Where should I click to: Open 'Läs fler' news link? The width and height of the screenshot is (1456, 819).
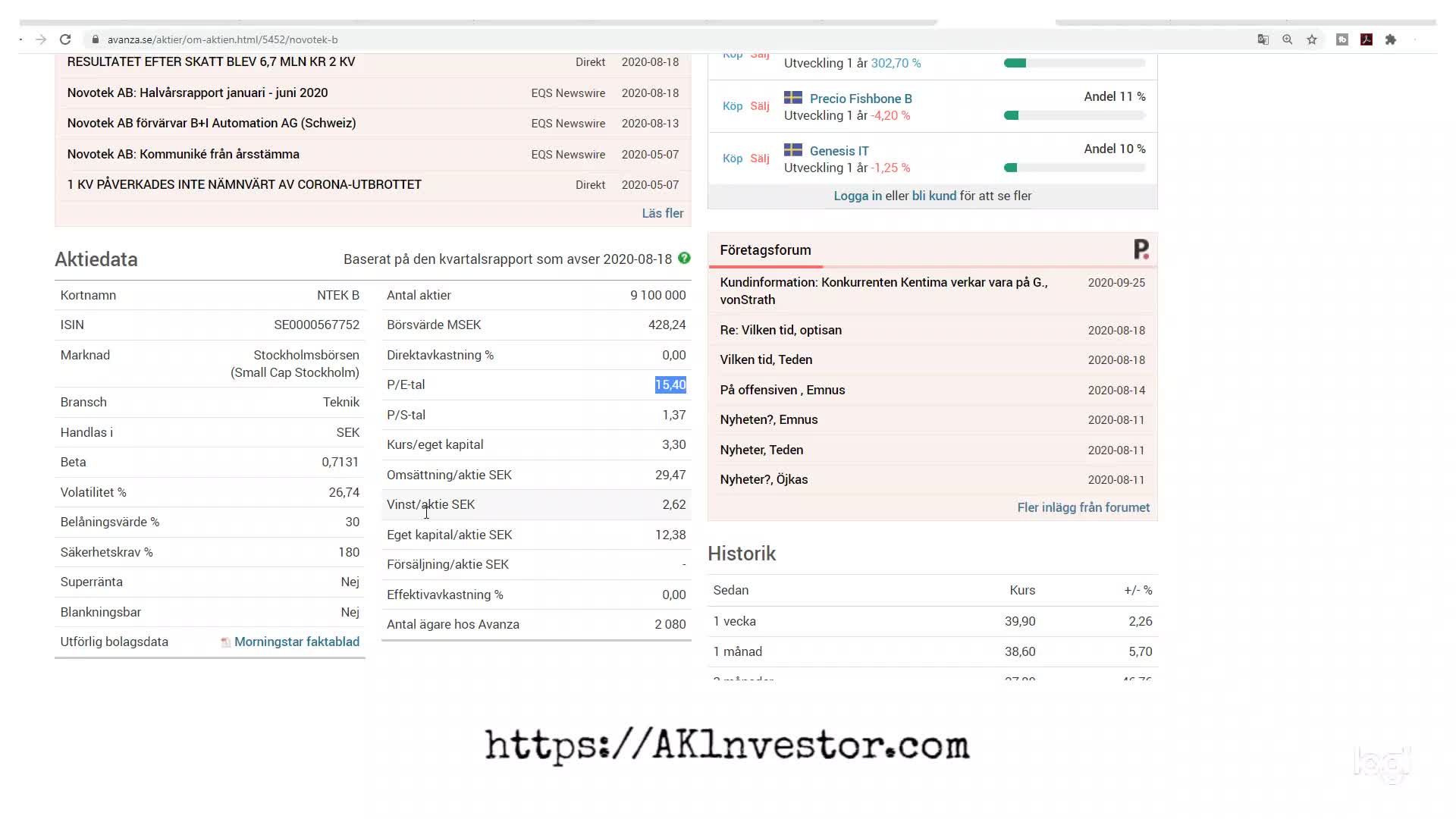coord(663,213)
